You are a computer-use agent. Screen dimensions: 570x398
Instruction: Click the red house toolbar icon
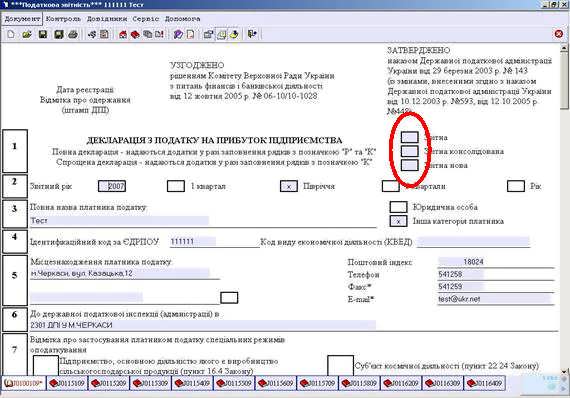tap(123, 35)
